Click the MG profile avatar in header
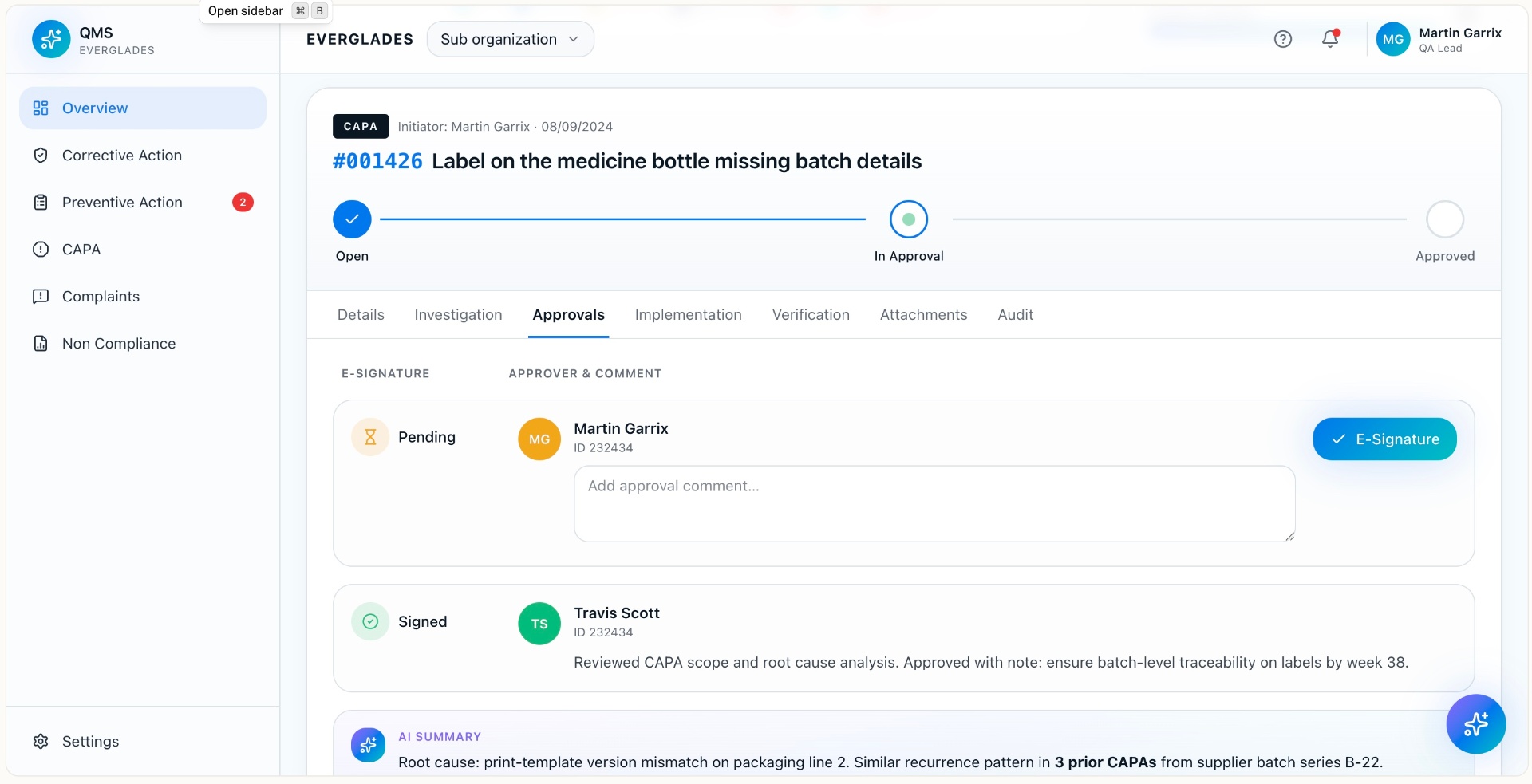The height and width of the screenshot is (784, 1532). pyautogui.click(x=1393, y=39)
